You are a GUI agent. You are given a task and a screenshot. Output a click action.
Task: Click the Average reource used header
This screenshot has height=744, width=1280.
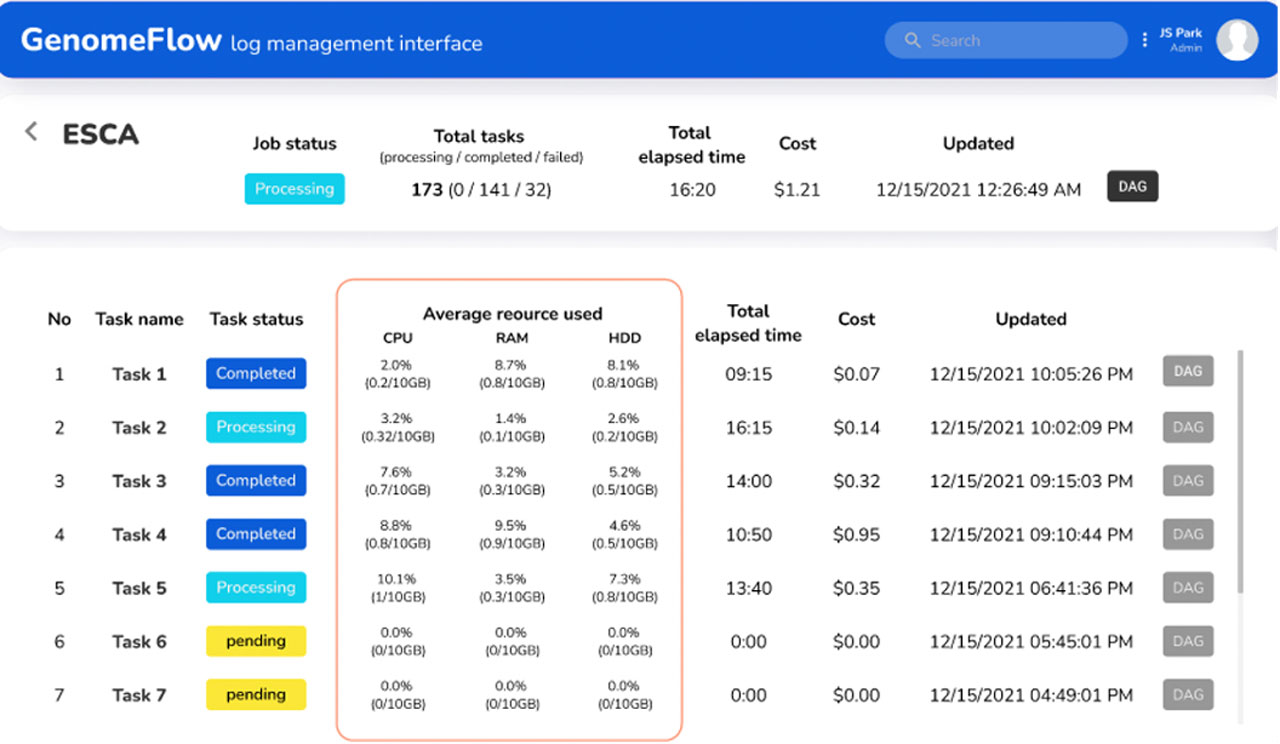click(x=512, y=314)
